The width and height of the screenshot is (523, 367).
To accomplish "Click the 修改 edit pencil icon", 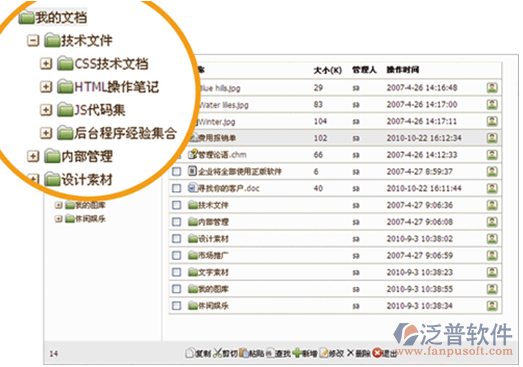I will [x=324, y=353].
